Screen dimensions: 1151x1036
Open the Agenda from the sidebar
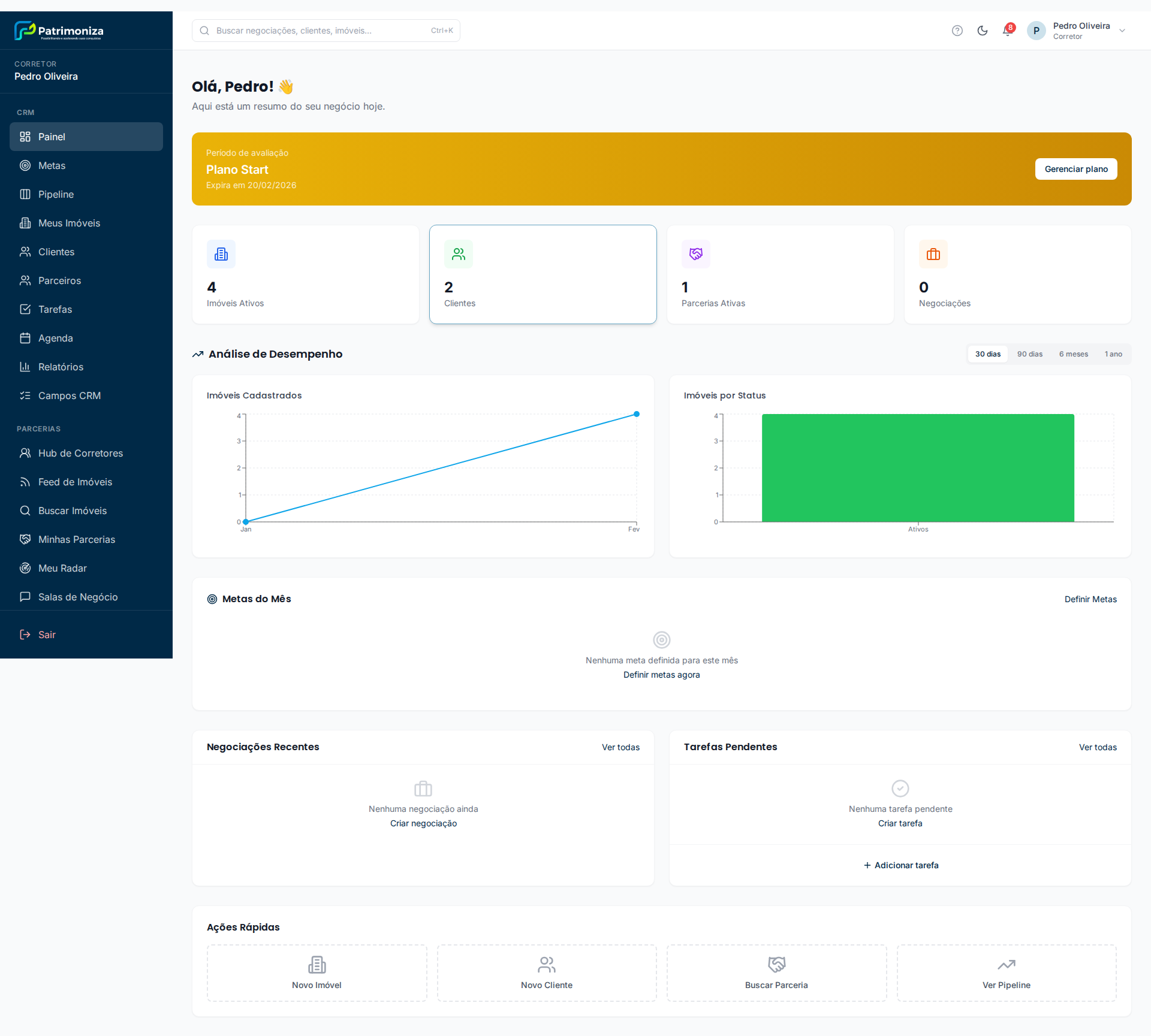point(55,337)
